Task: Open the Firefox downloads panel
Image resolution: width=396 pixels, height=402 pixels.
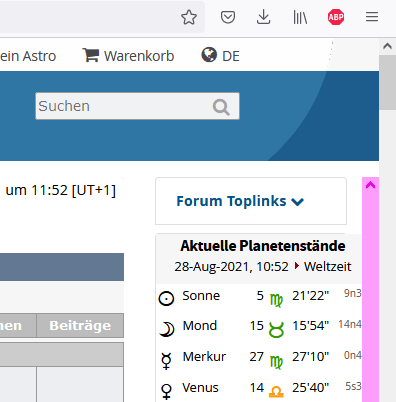Action: 263,17
